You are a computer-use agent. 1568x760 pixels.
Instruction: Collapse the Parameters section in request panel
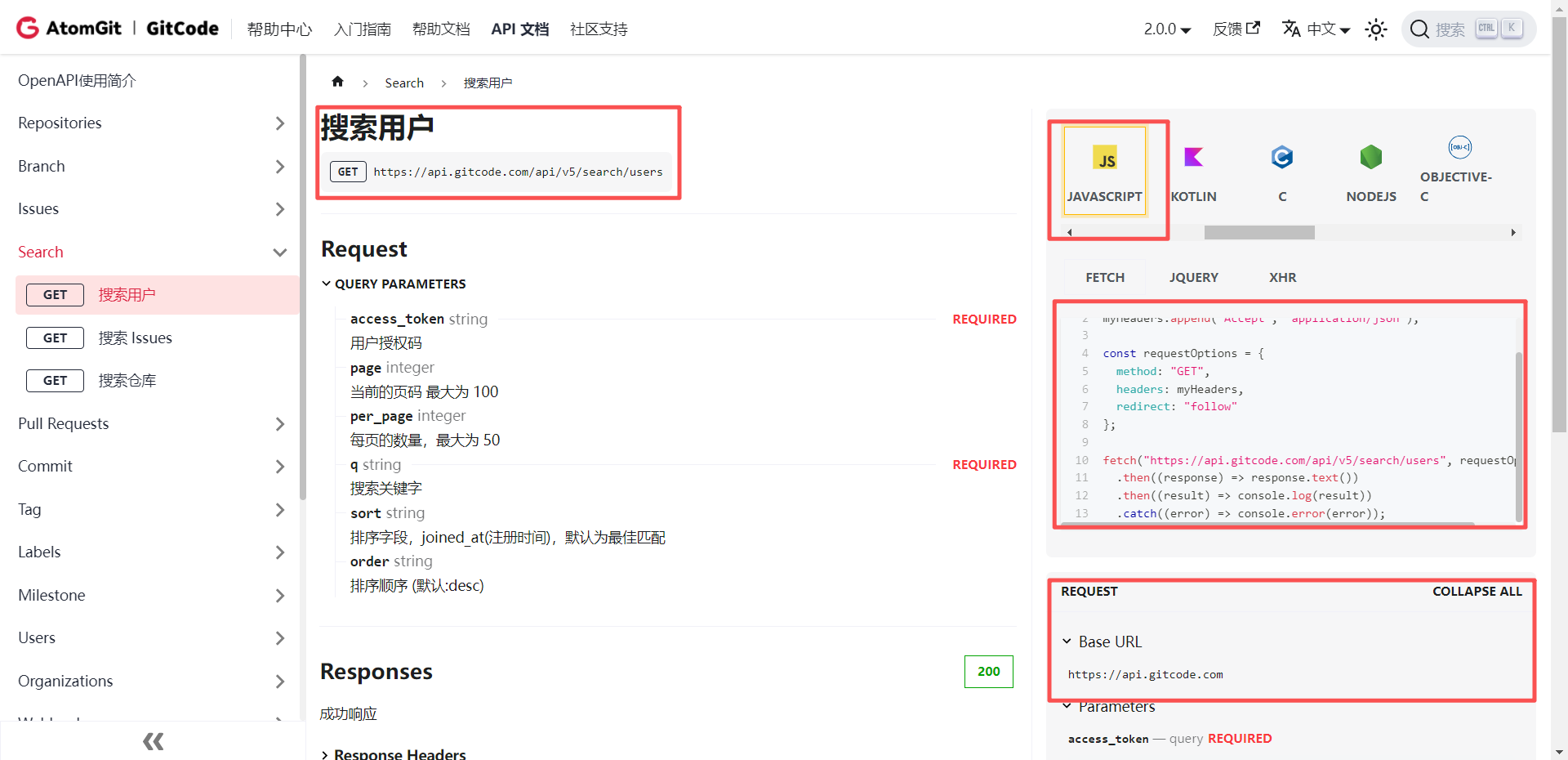(x=1108, y=706)
